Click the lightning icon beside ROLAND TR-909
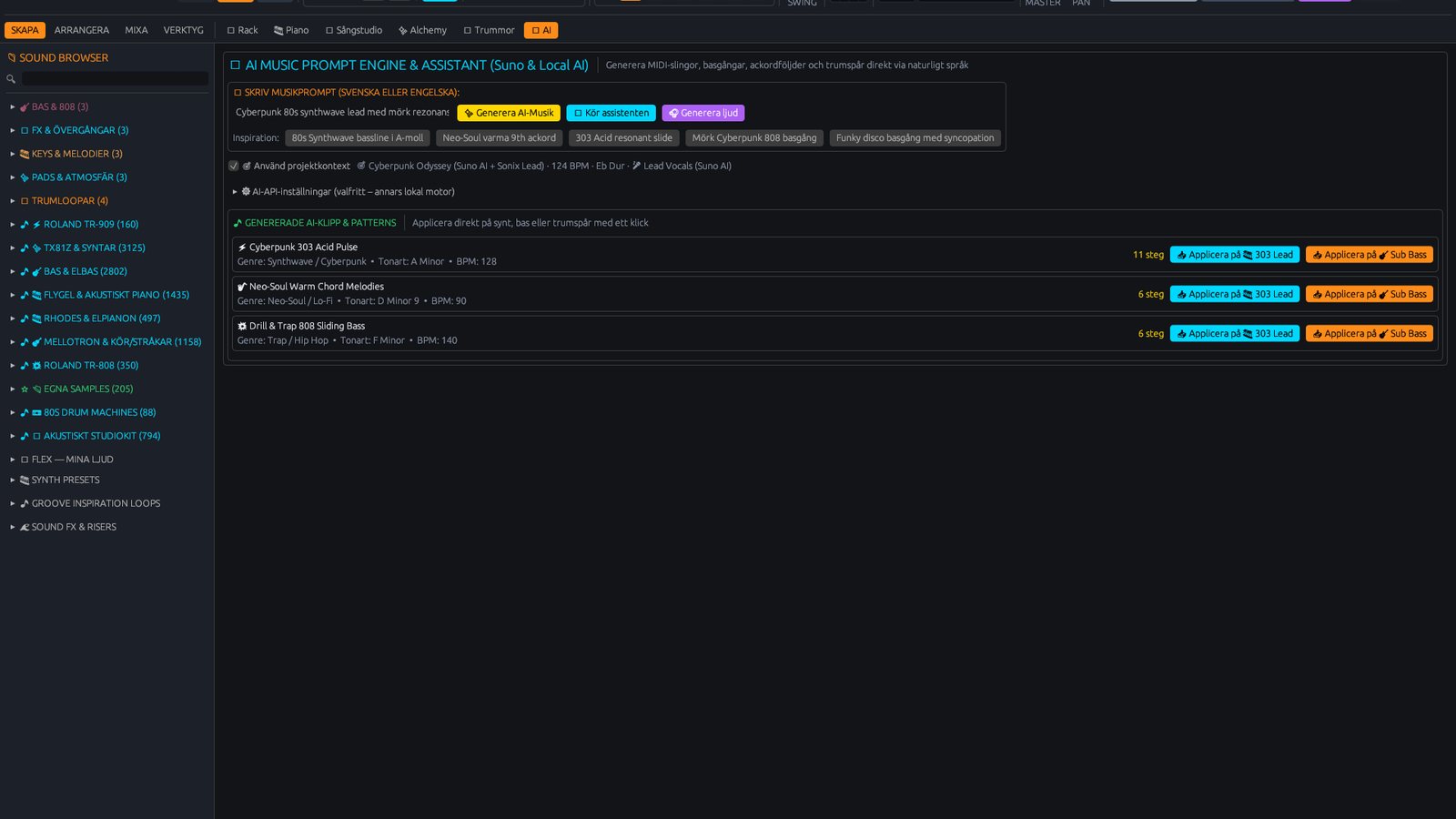Screen dimensions: 1456x819 coord(36,224)
